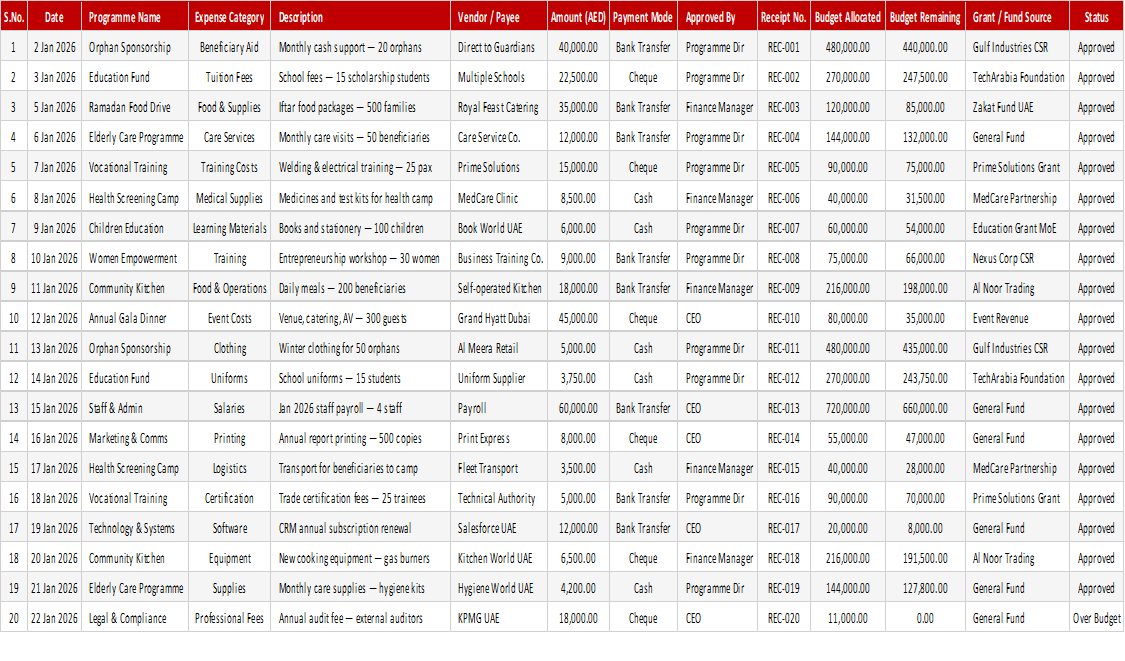1125x661 pixels.
Task: Click the 'Grand Hyatt Dubai' cell
Action: coord(499,318)
